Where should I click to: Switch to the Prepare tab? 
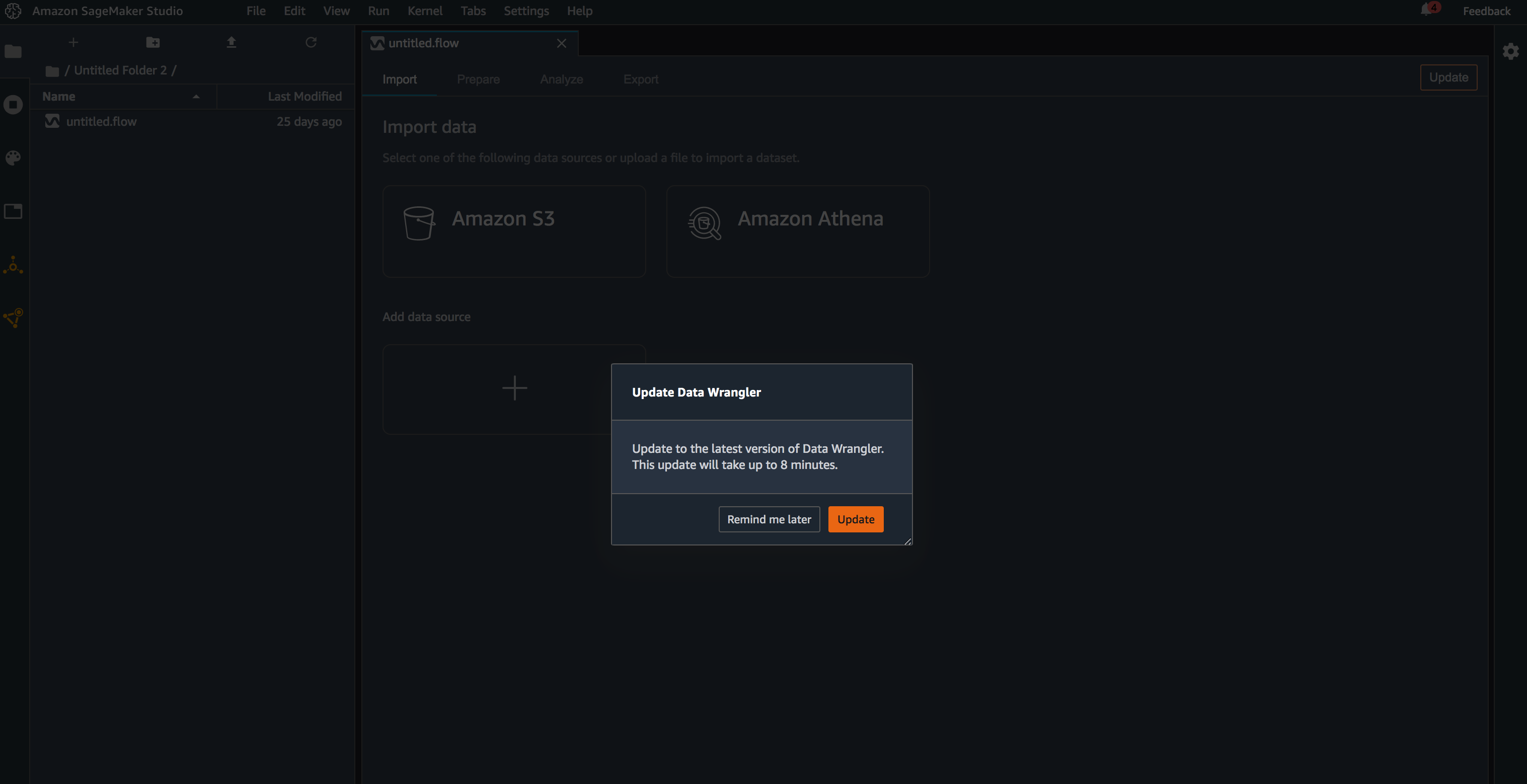[478, 80]
